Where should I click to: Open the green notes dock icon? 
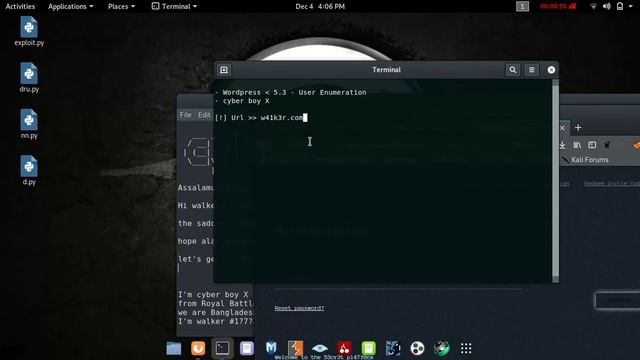coord(369,348)
